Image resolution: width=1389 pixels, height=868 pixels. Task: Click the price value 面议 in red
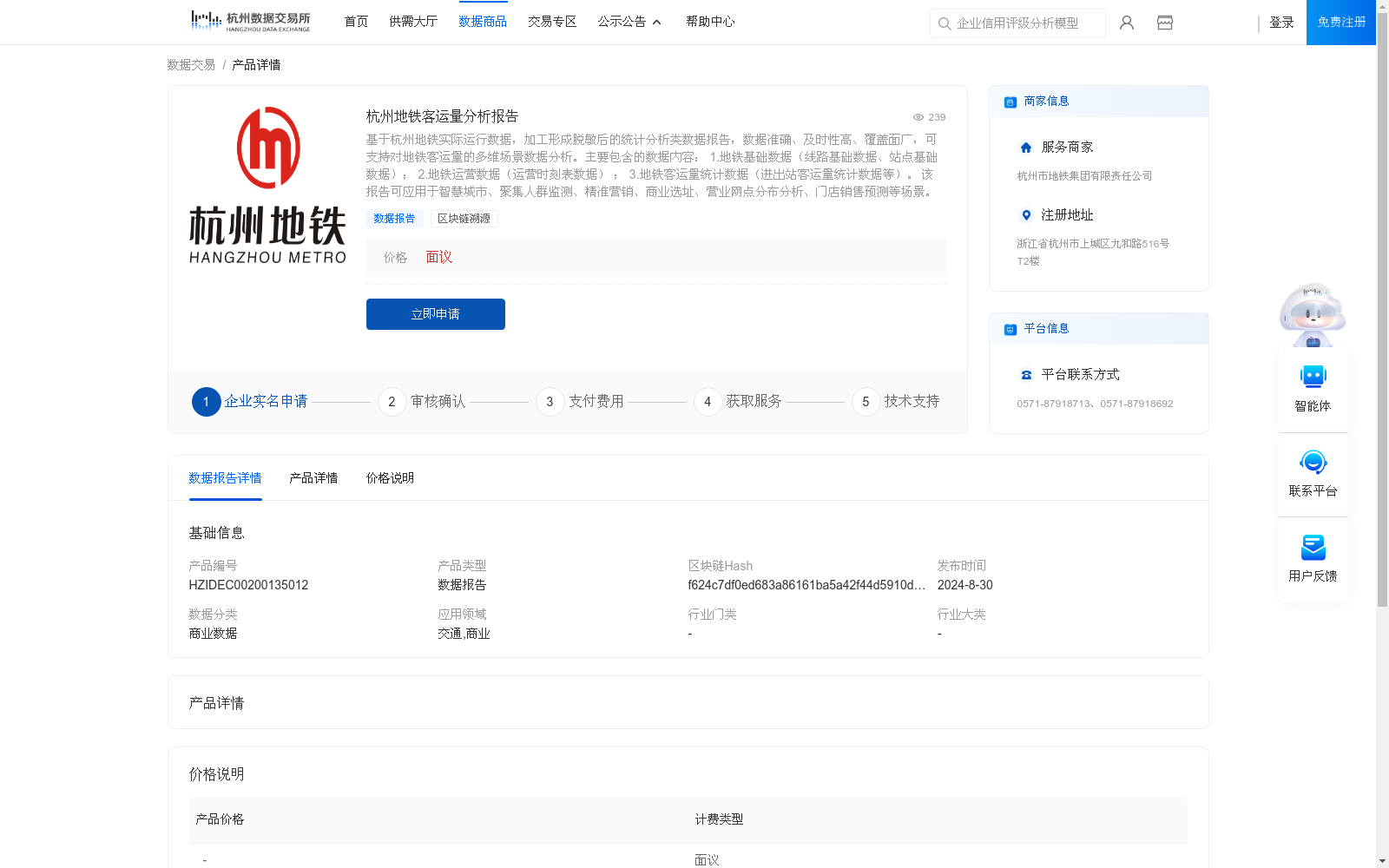[x=438, y=258]
